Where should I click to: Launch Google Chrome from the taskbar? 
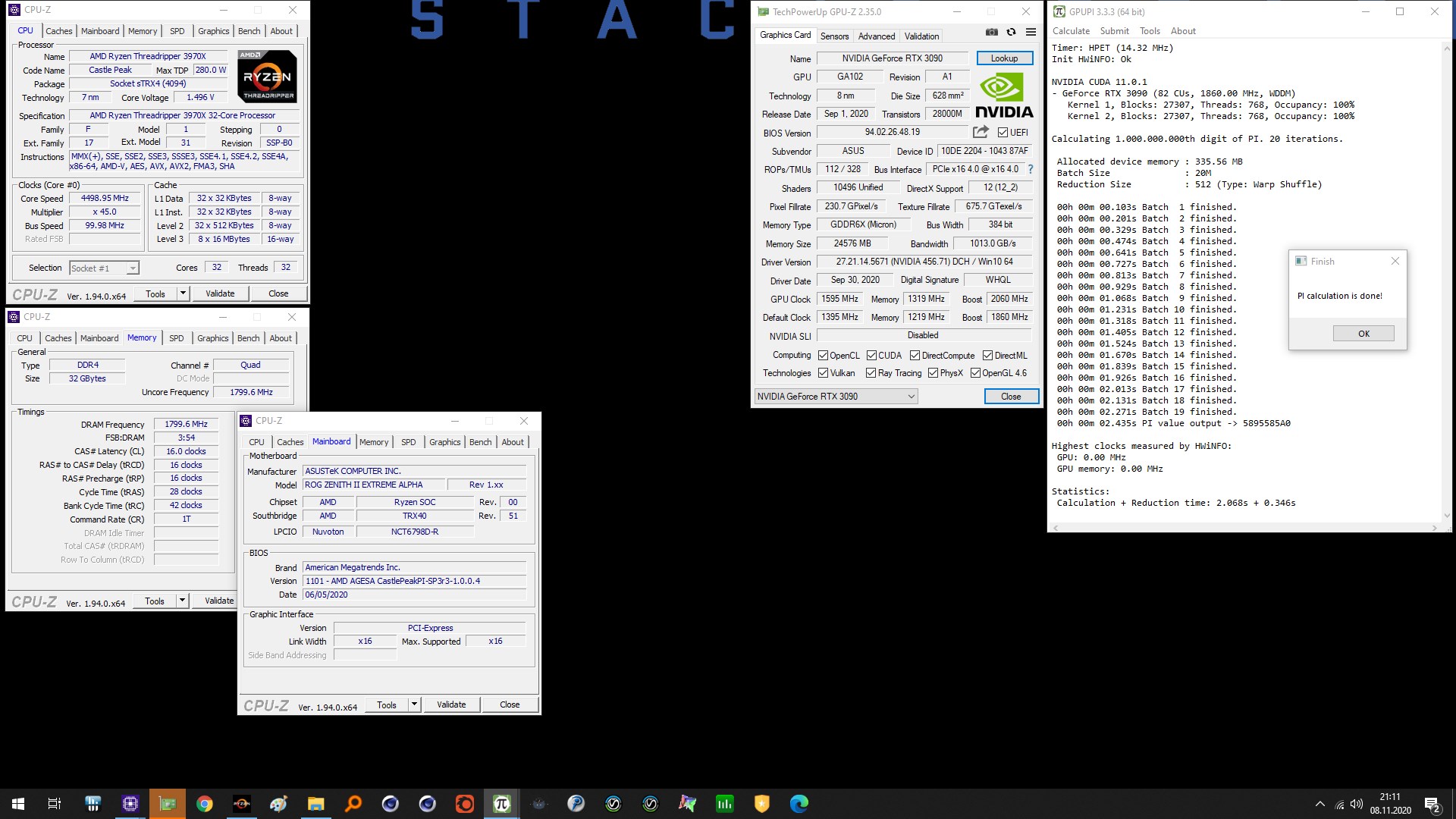(204, 804)
